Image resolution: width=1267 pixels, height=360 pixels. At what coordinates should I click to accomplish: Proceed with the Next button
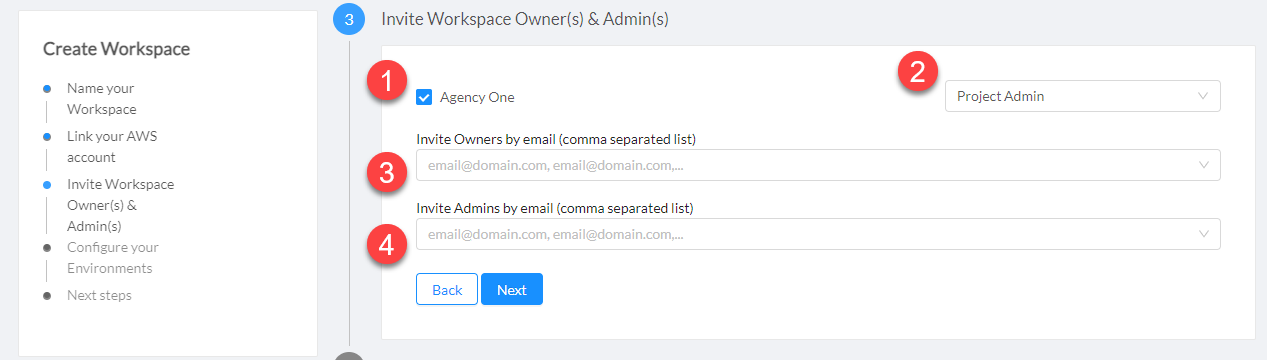(x=512, y=289)
